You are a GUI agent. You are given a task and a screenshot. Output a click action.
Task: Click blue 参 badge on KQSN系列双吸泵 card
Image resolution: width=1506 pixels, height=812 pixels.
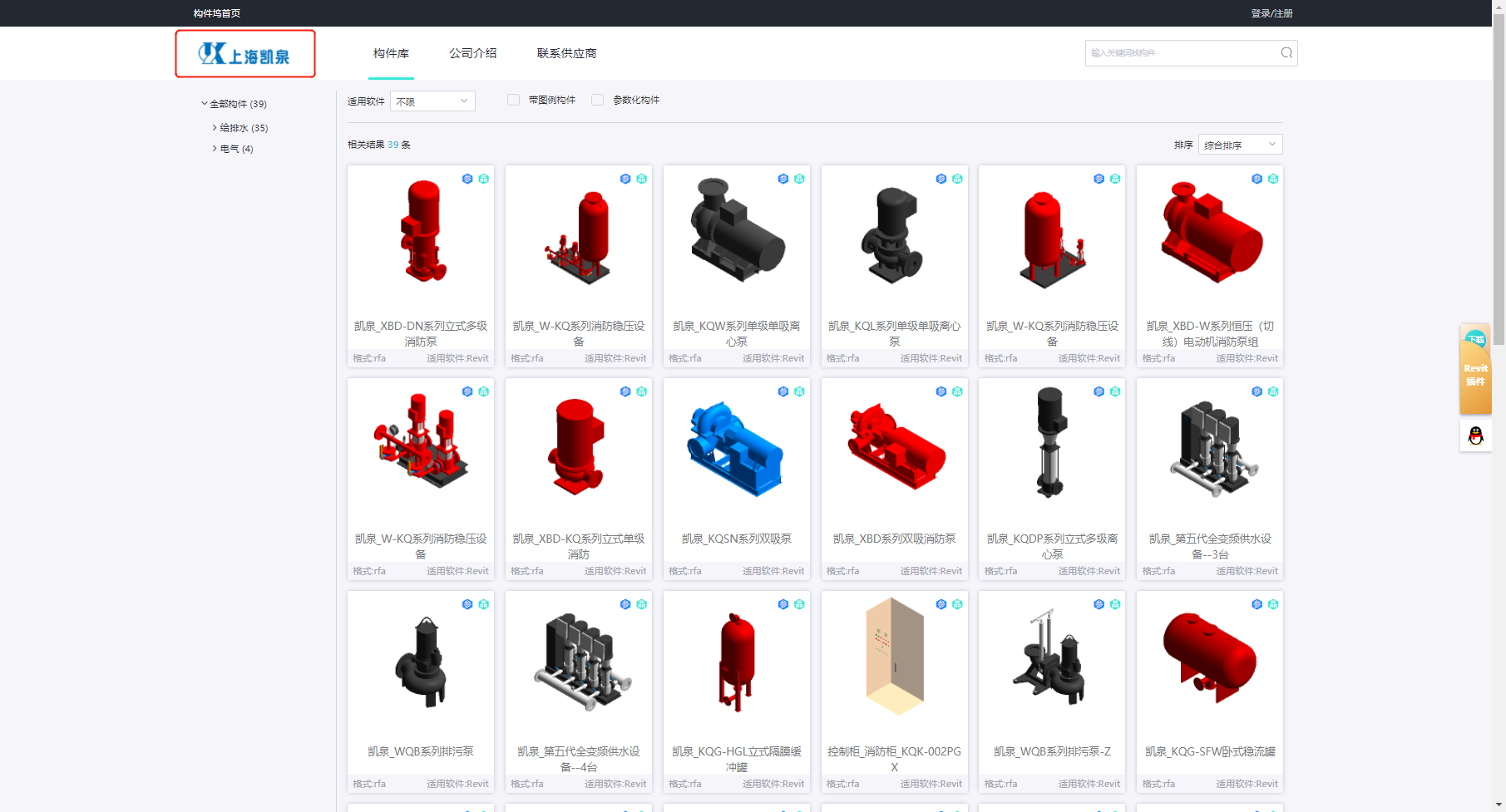[x=783, y=391]
